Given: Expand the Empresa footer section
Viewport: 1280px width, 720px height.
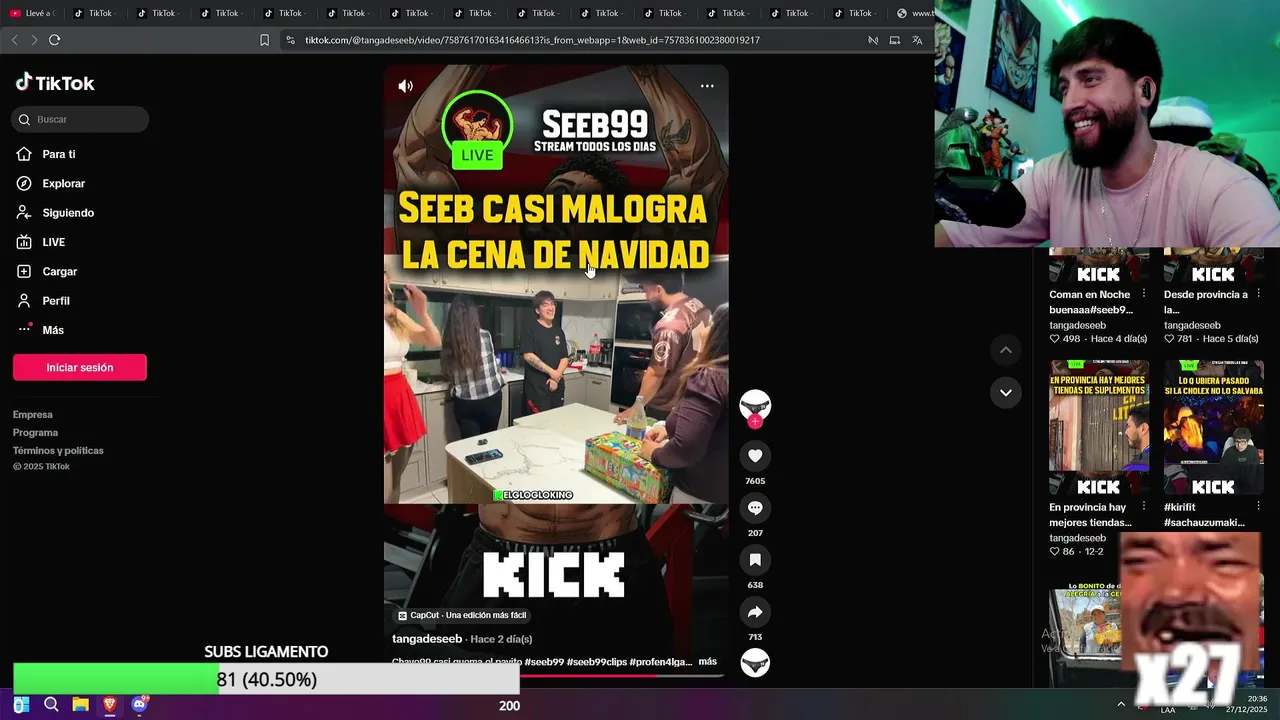Looking at the screenshot, I should (x=33, y=414).
